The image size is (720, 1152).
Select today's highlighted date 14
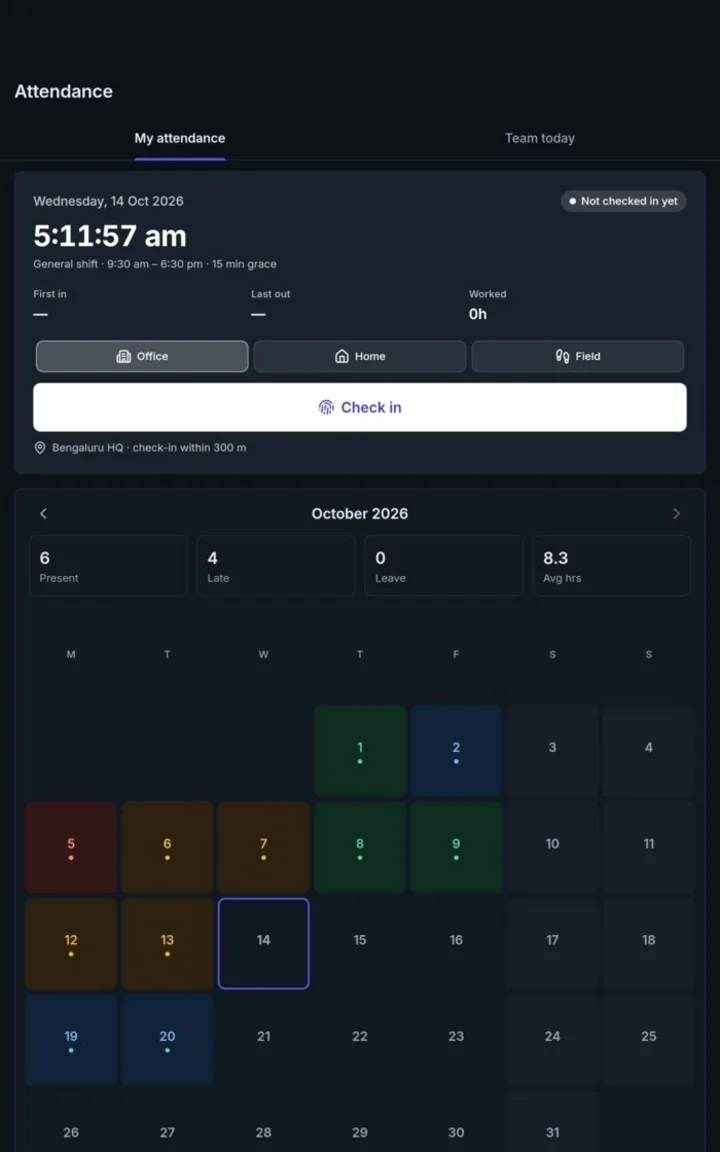click(x=264, y=943)
